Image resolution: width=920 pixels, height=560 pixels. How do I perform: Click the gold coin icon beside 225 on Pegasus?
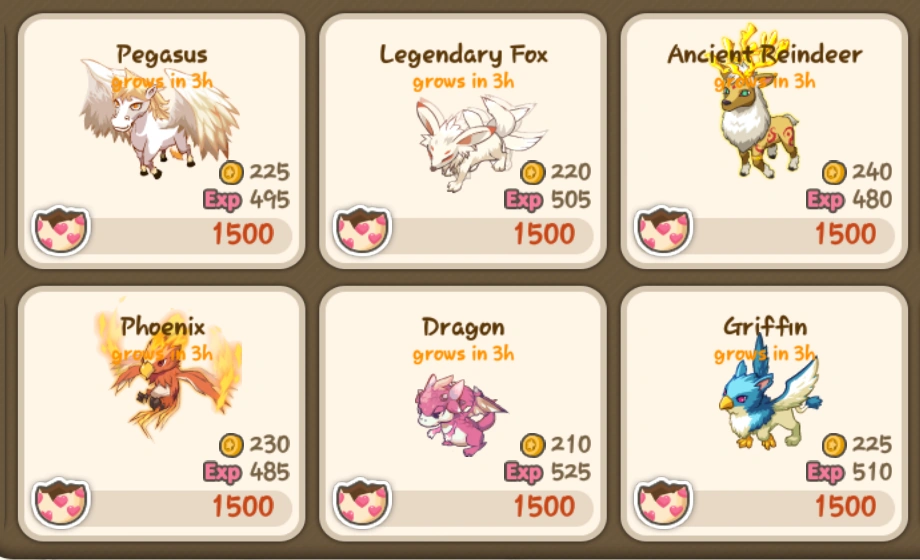[x=231, y=172]
